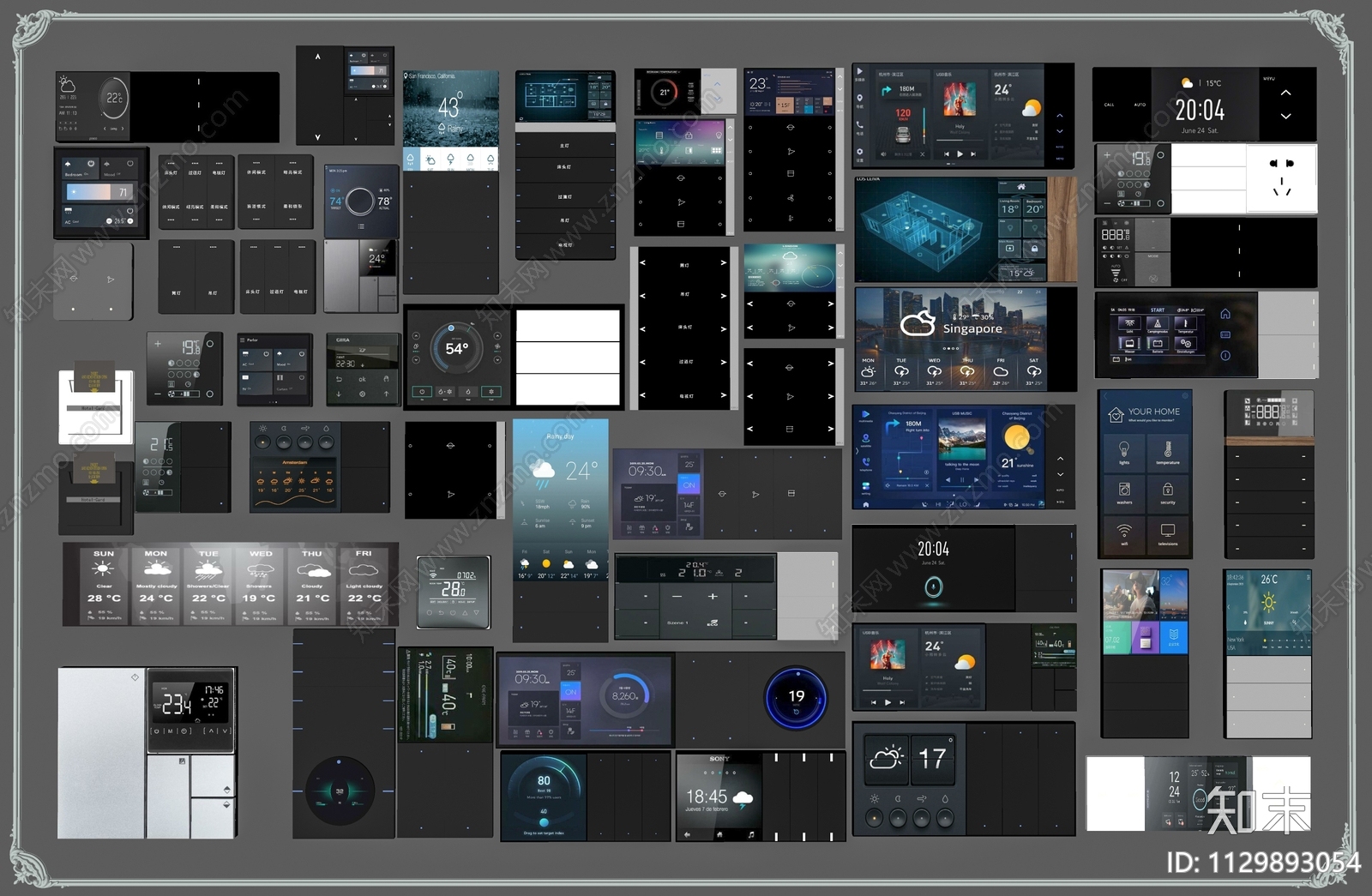Screen dimensions: 1372x896
Task: Click down chevron right of lower car dashboard
Action: pyautogui.click(x=1060, y=474)
